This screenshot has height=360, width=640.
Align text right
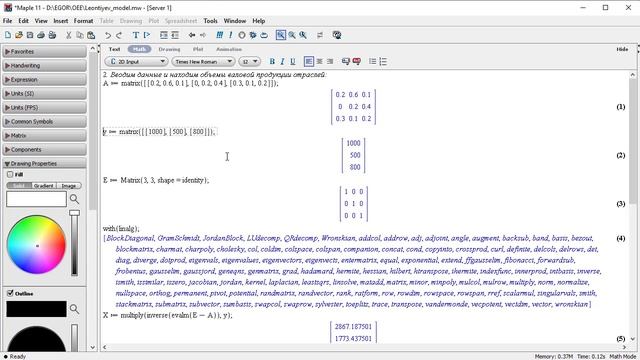coord(330,62)
